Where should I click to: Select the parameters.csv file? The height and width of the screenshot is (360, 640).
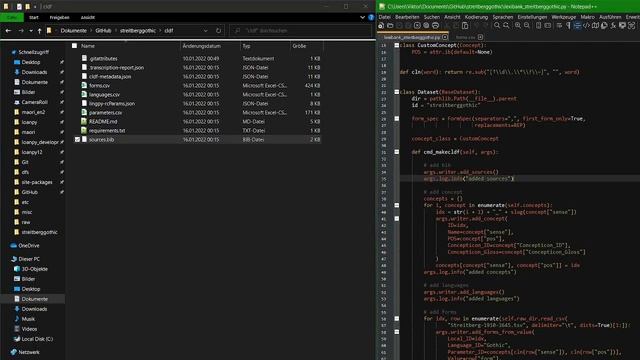tap(105, 112)
